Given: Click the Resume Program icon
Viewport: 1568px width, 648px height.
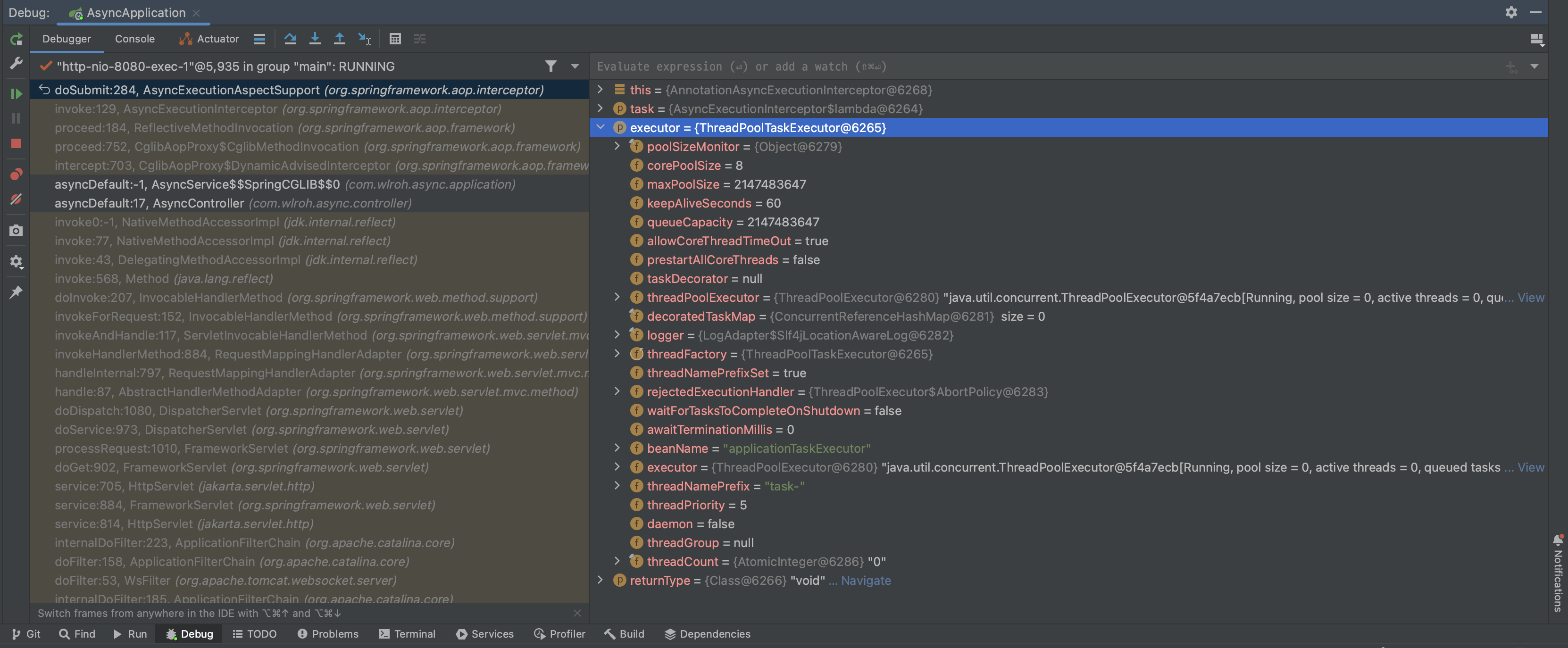Looking at the screenshot, I should point(17,94).
